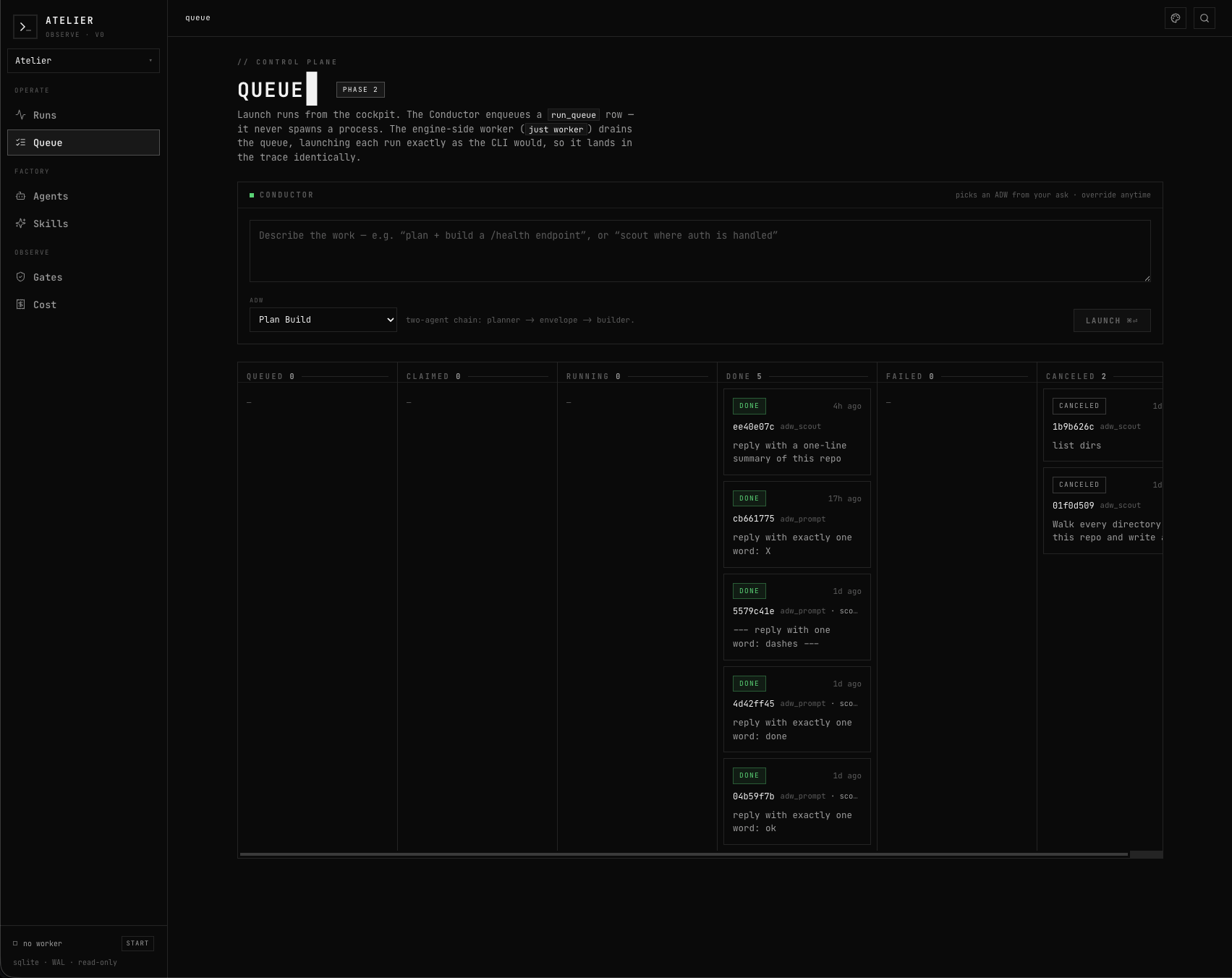Click the Gates shield icon
The width and height of the screenshot is (1232, 978).
[x=21, y=277]
